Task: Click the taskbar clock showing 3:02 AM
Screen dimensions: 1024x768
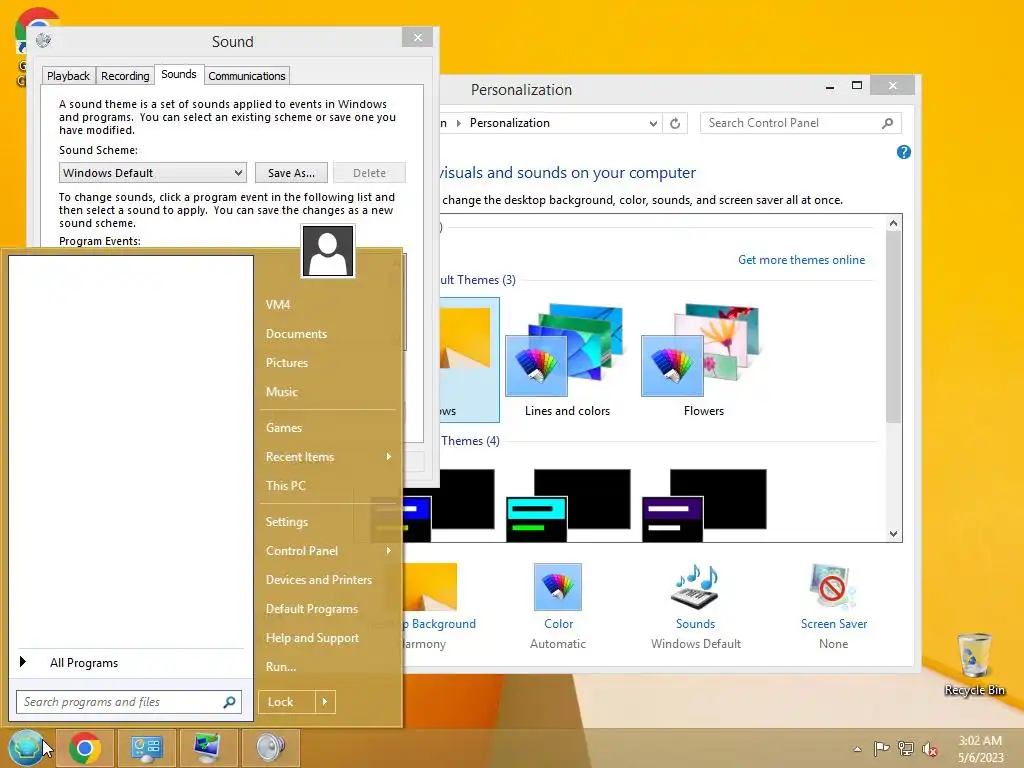Action: tap(980, 749)
